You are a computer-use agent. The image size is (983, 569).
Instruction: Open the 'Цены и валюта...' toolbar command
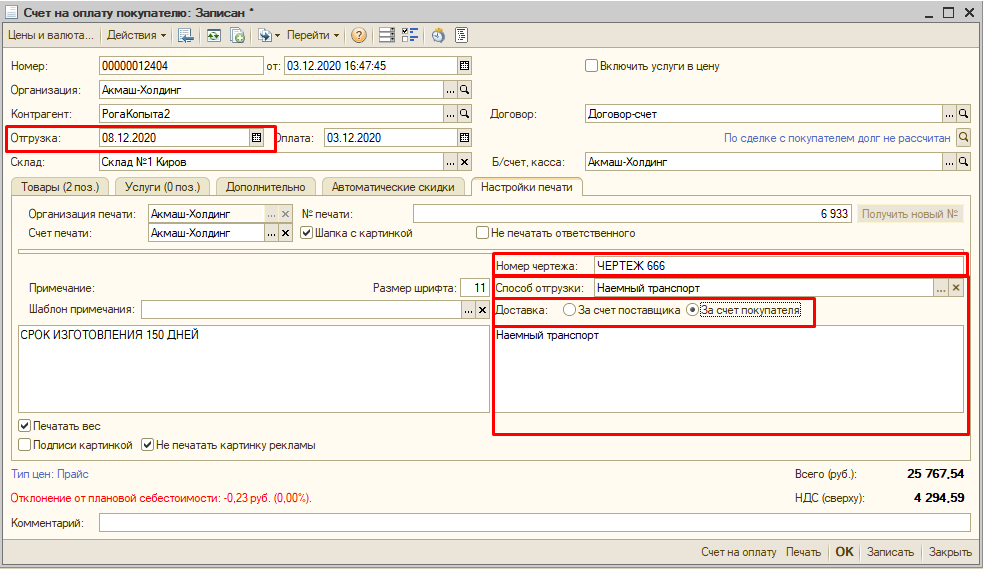click(x=51, y=35)
